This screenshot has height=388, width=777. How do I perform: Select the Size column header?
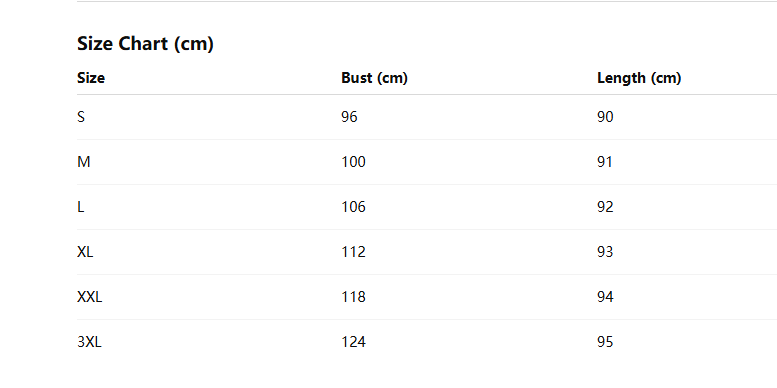[91, 78]
